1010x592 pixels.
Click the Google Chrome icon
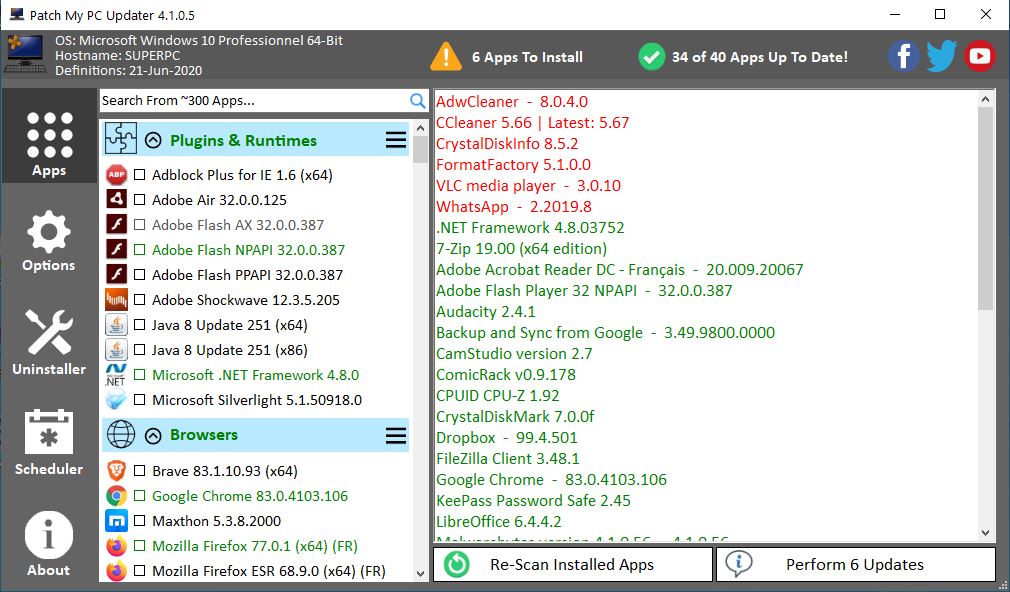pos(117,496)
